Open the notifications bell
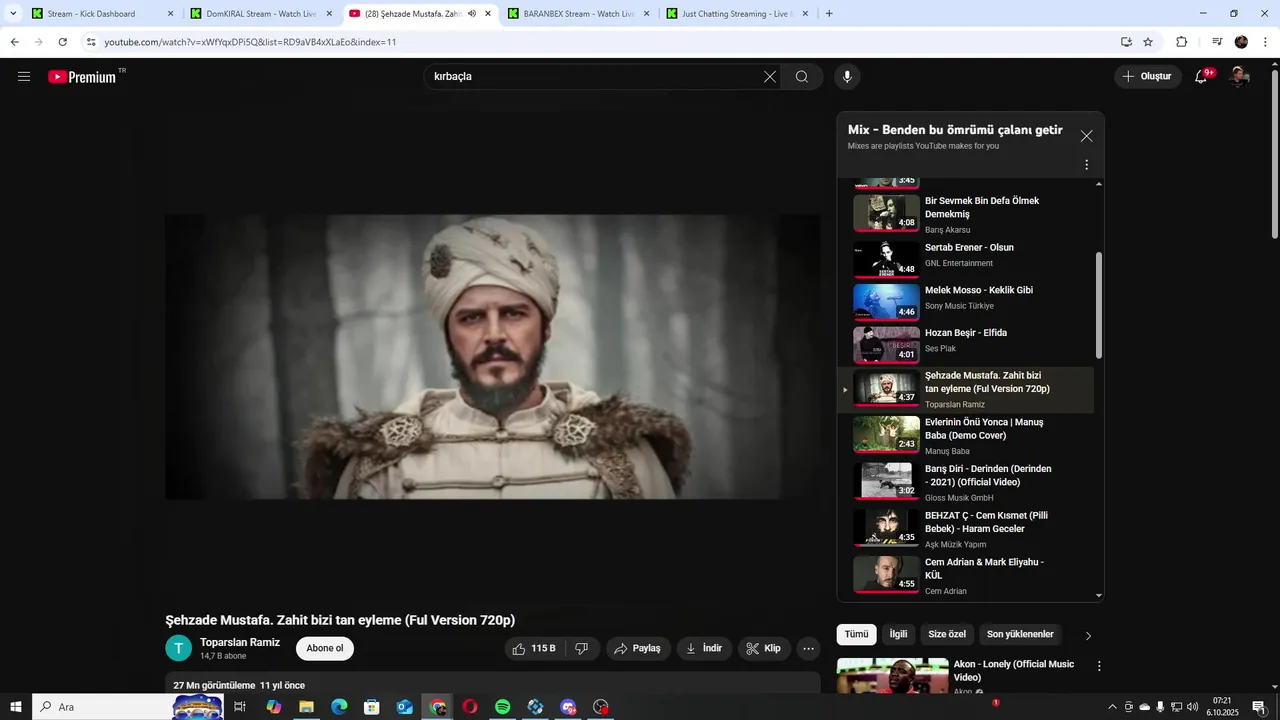The height and width of the screenshot is (720, 1280). pyautogui.click(x=1202, y=77)
